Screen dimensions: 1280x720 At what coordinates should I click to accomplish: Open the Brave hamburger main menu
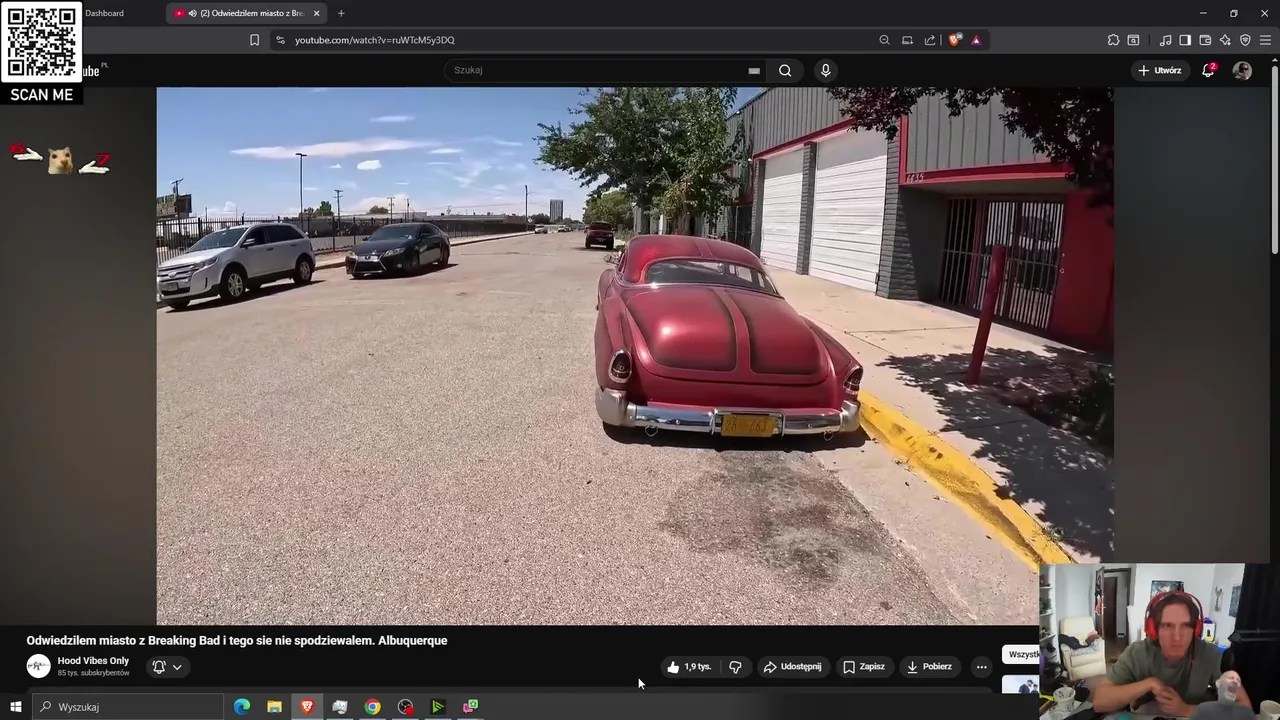1265,40
